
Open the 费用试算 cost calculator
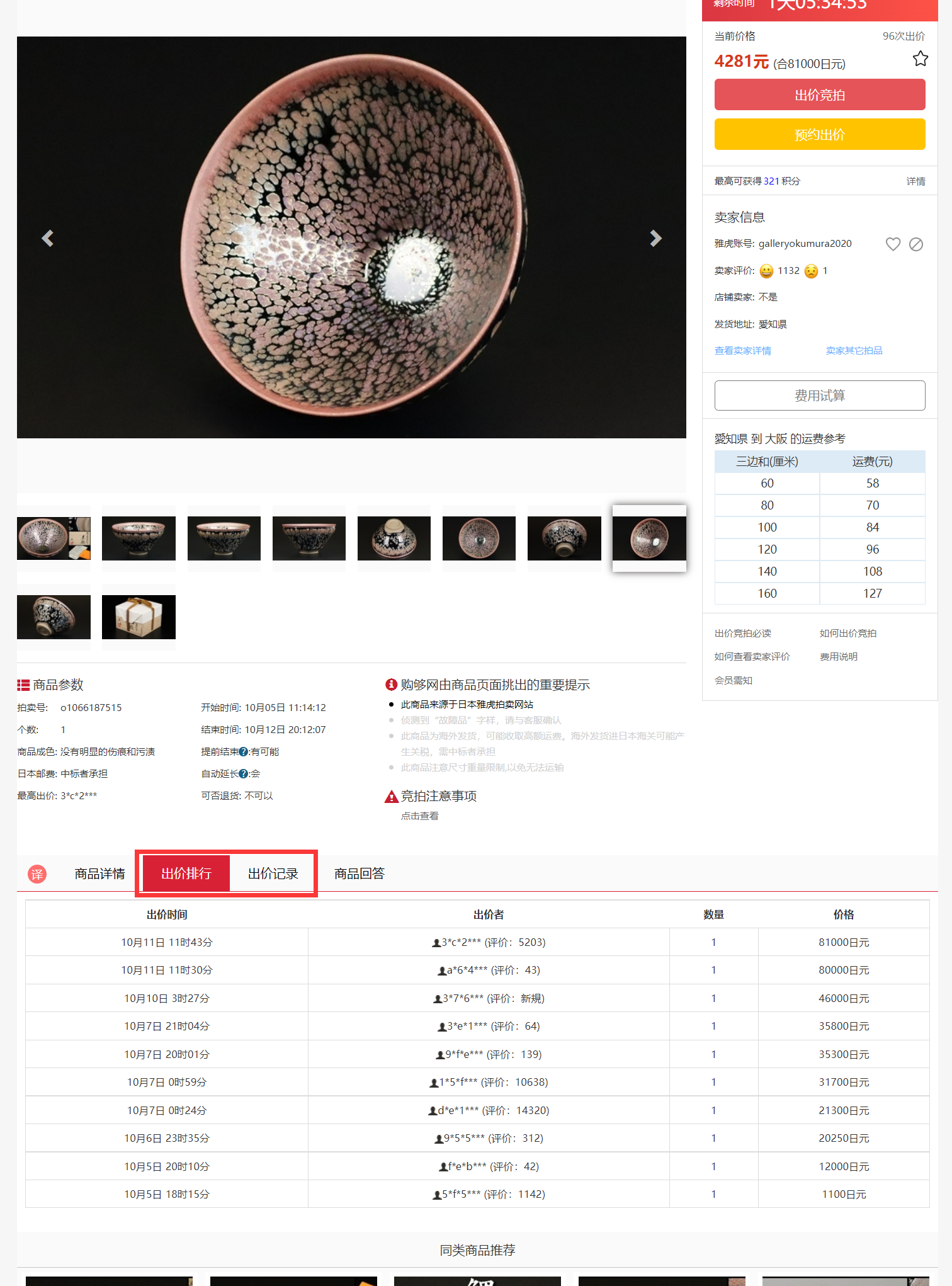pos(820,395)
